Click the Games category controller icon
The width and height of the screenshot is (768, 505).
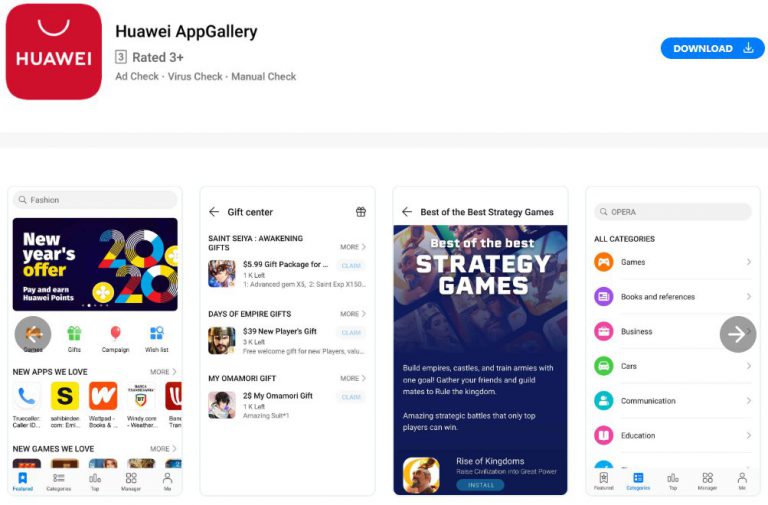pyautogui.click(x=603, y=262)
